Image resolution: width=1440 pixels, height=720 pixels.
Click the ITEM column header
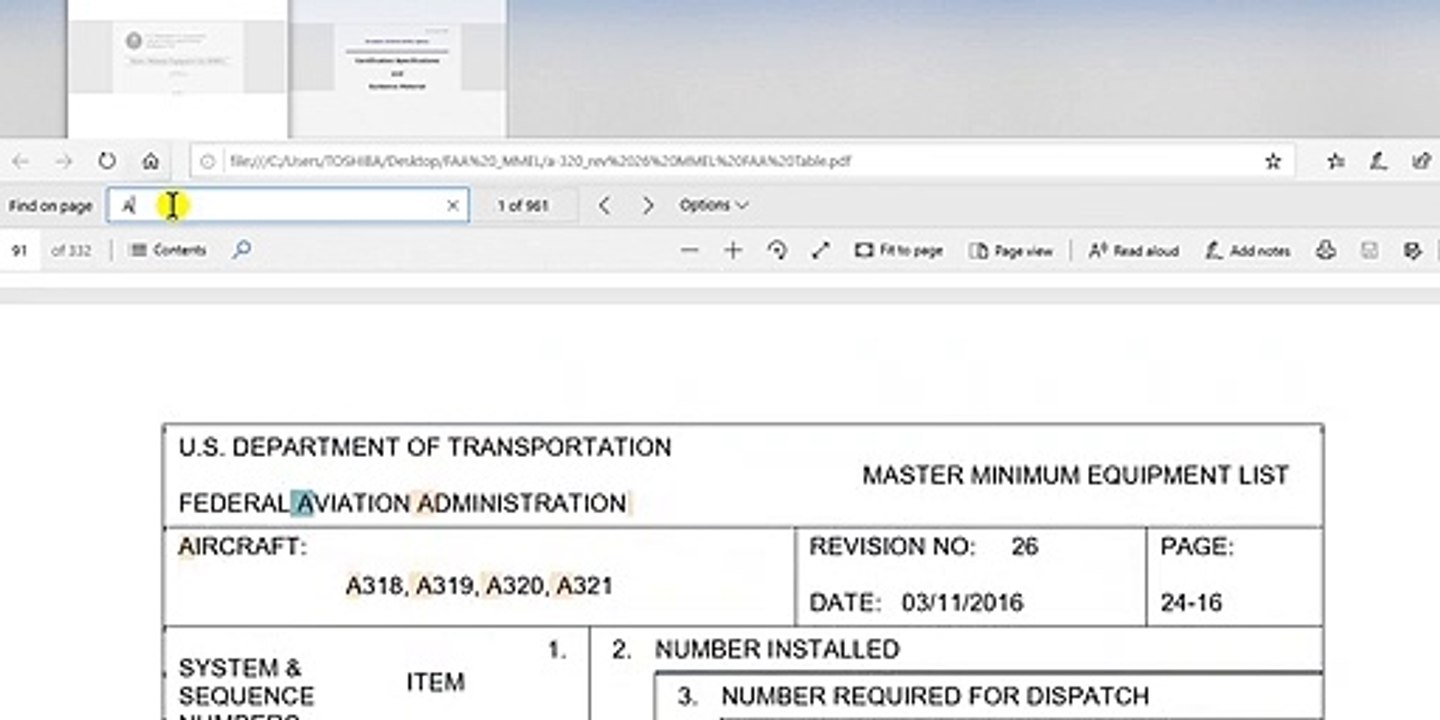[435, 683]
